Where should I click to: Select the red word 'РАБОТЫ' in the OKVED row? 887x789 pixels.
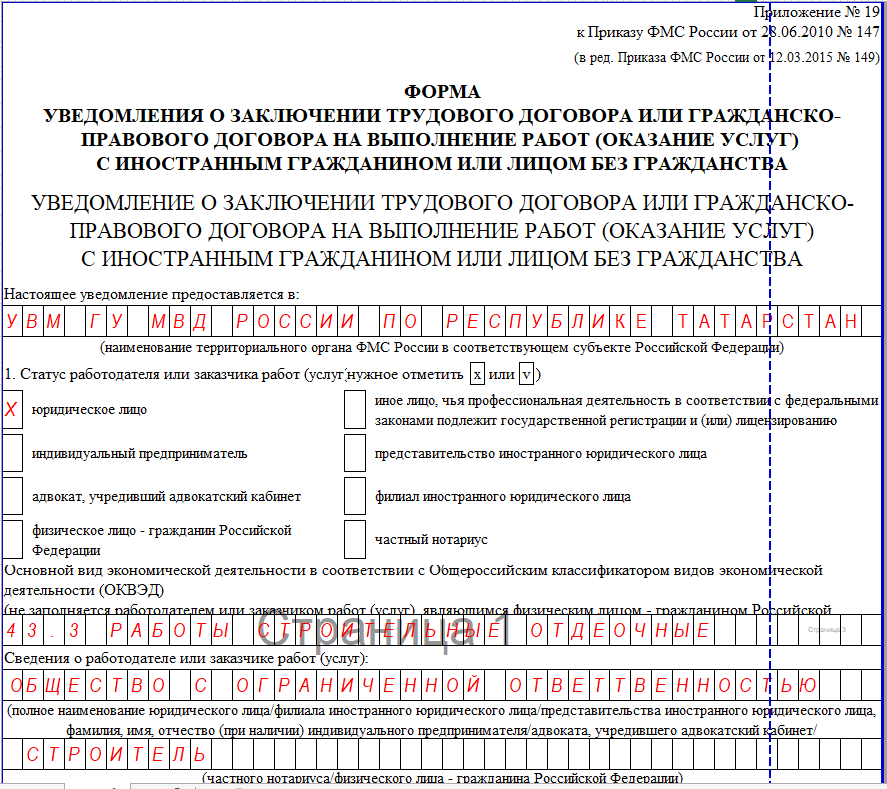pyautogui.click(x=170, y=630)
